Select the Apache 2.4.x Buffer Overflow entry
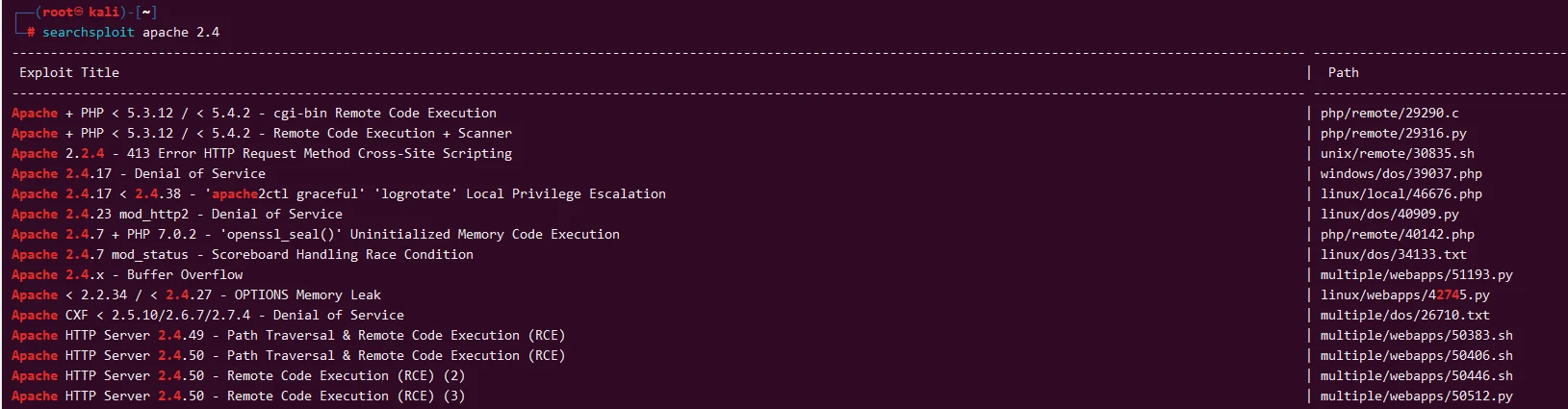 127,275
